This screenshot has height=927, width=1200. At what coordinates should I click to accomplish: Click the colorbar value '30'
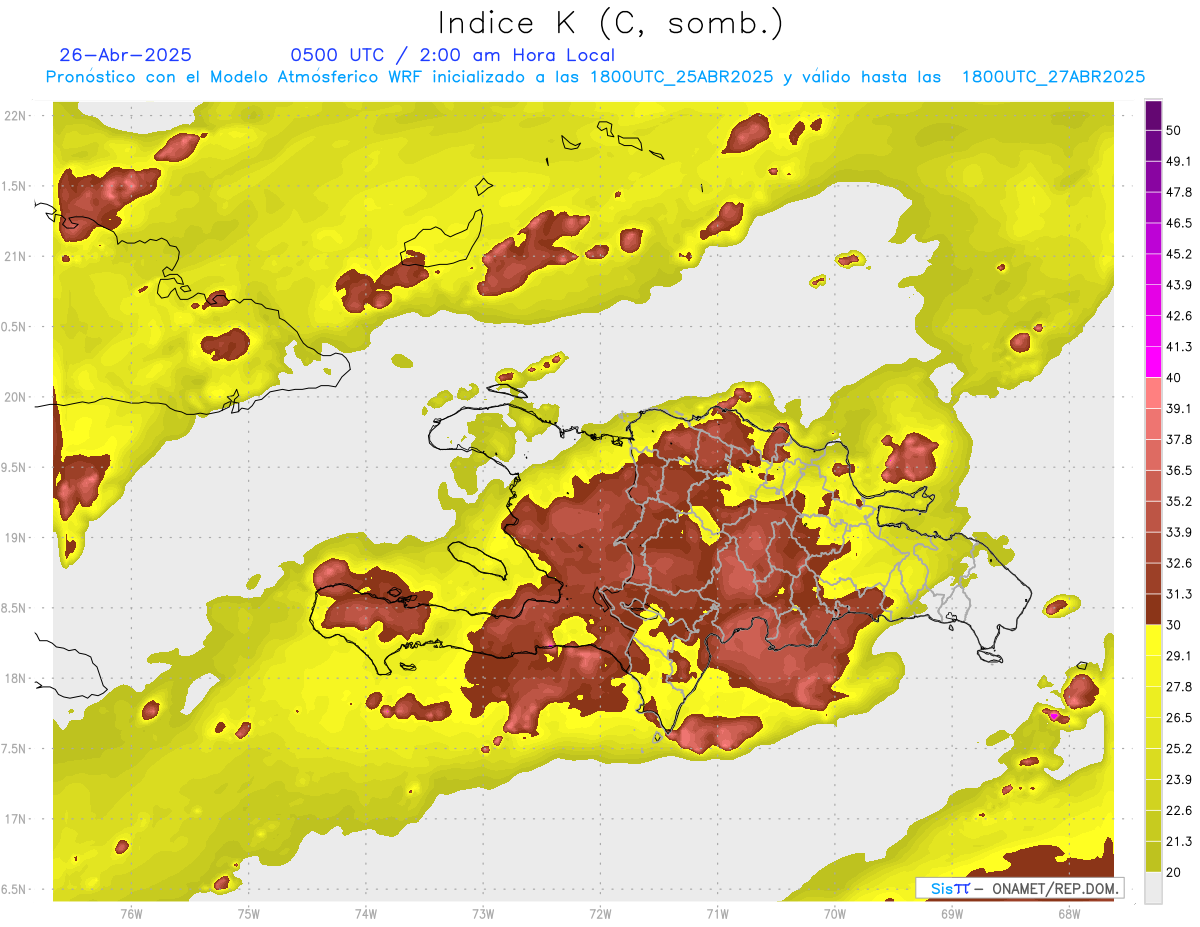click(x=1174, y=625)
